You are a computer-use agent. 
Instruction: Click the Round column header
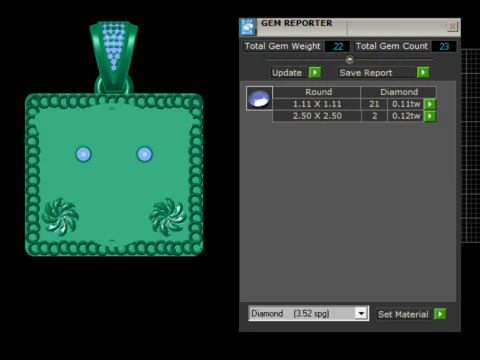[318, 92]
